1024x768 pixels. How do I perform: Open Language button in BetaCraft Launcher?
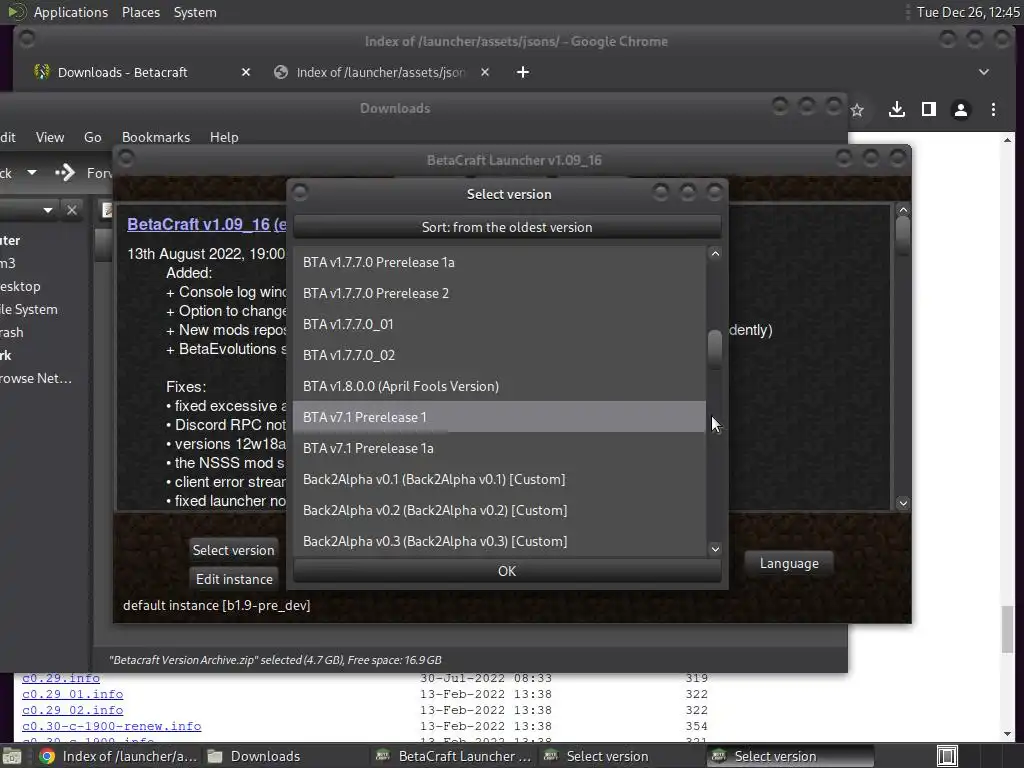point(789,563)
